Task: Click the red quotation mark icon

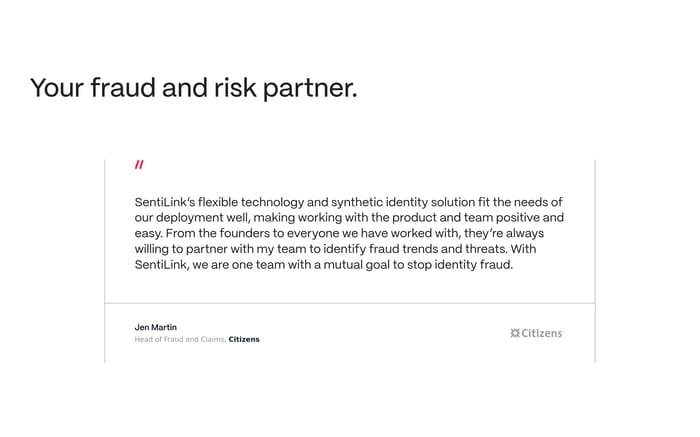Action: 139,165
